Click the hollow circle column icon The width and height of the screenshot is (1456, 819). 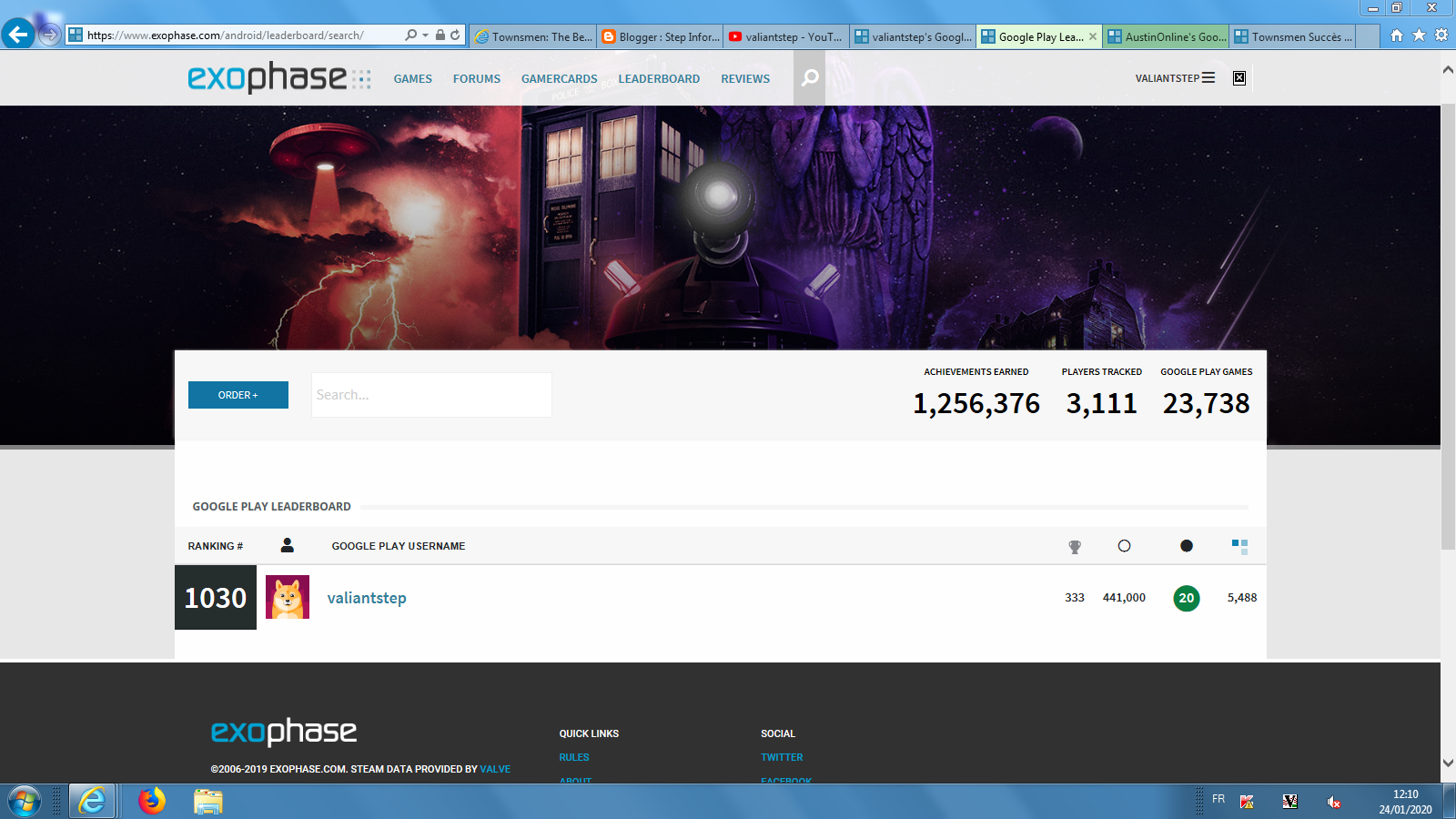point(1124,546)
